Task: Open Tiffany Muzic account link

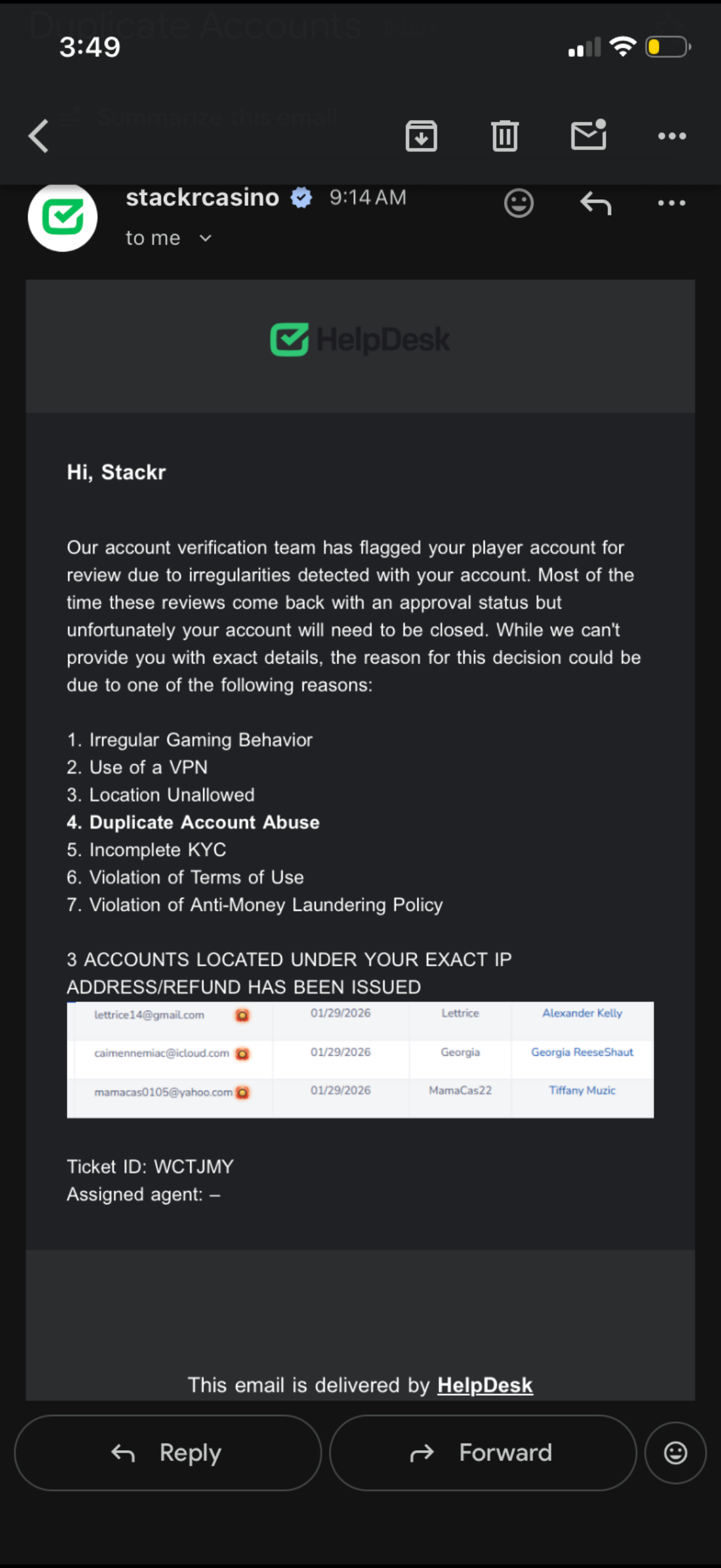Action: click(582, 1091)
